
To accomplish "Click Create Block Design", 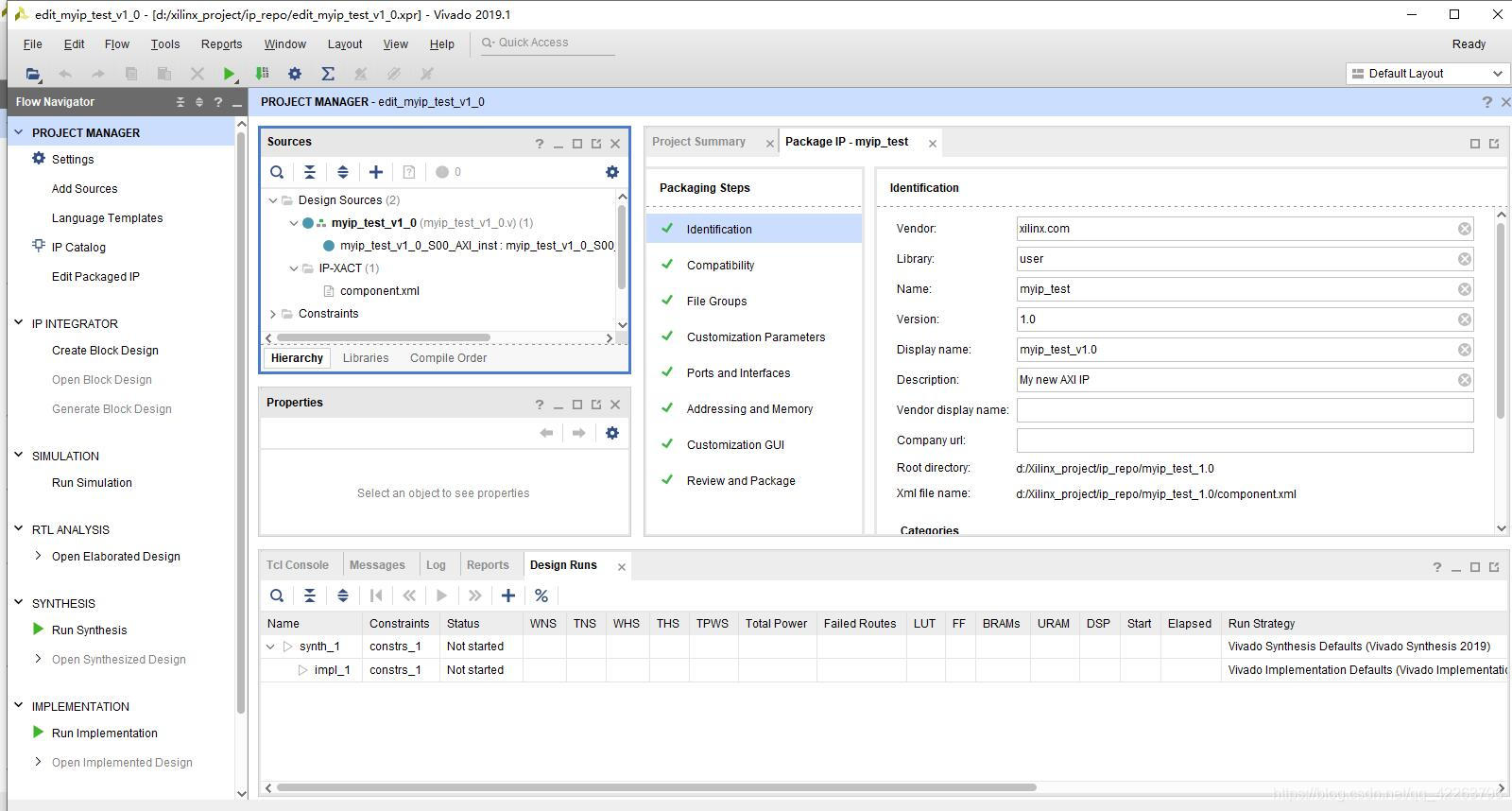I will (105, 351).
